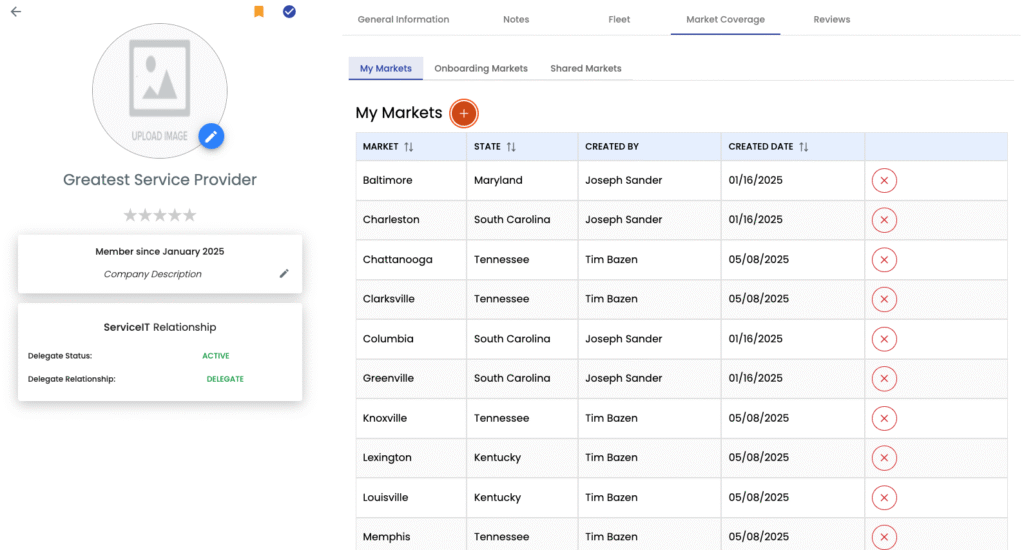The height and width of the screenshot is (550, 1024).
Task: Switch to Onboarding Markets sub-tab
Action: [x=480, y=69]
